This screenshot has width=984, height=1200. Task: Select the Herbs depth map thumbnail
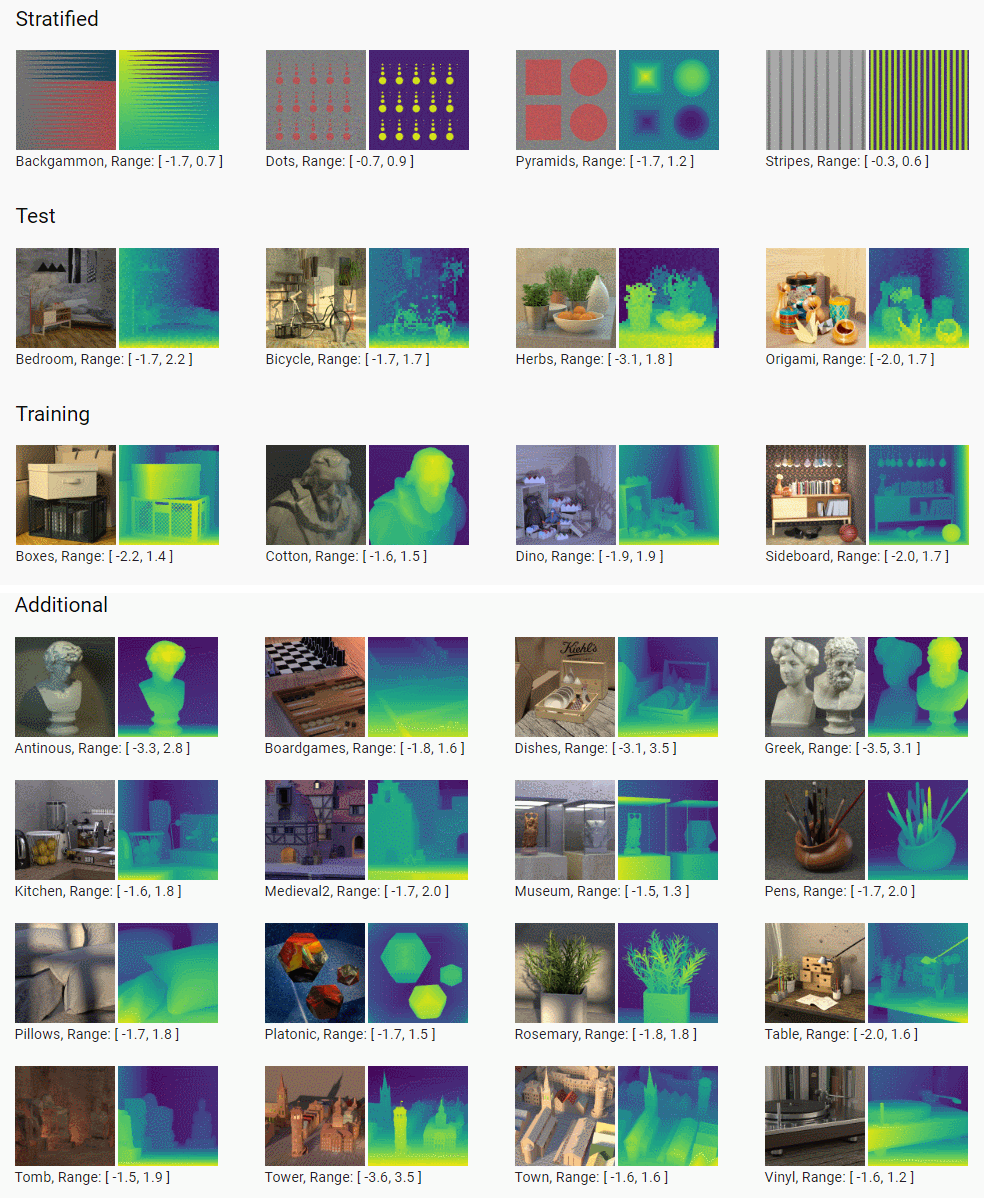click(x=669, y=298)
